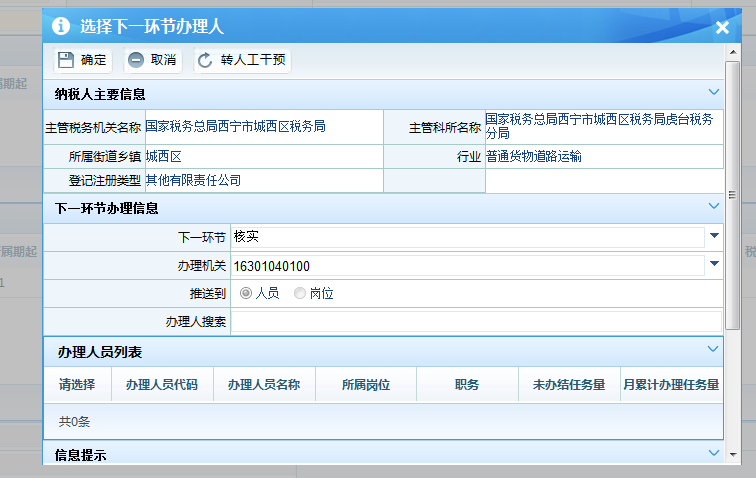The image size is (756, 478).
Task: Click the 普通货物道路运输 industry value
Action: [x=534, y=156]
